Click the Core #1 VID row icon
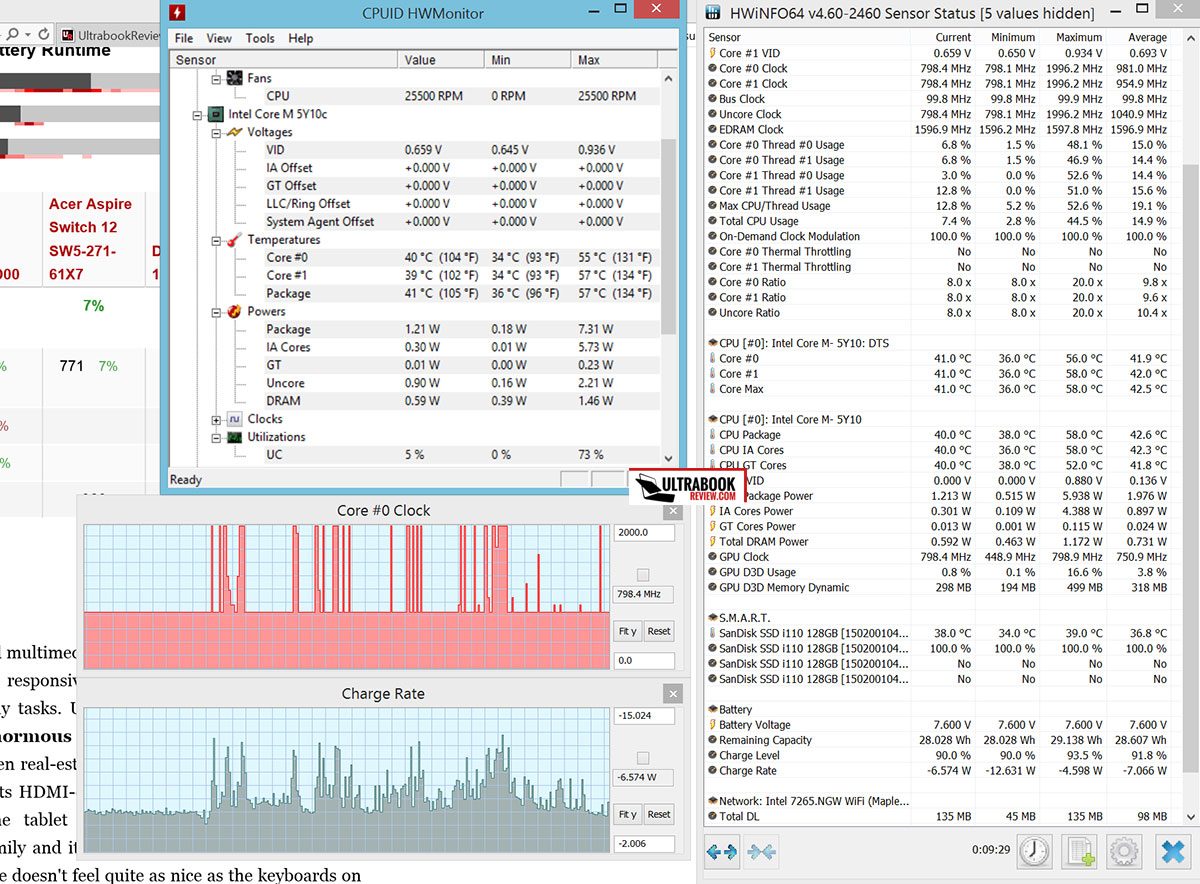This screenshot has height=884, width=1200. tap(711, 53)
